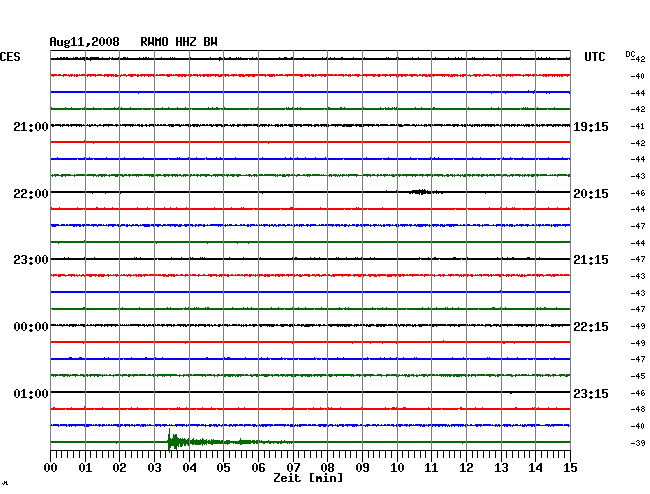Click the 01 minute axis tick label
This screenshot has height=494, width=650.
click(85, 467)
